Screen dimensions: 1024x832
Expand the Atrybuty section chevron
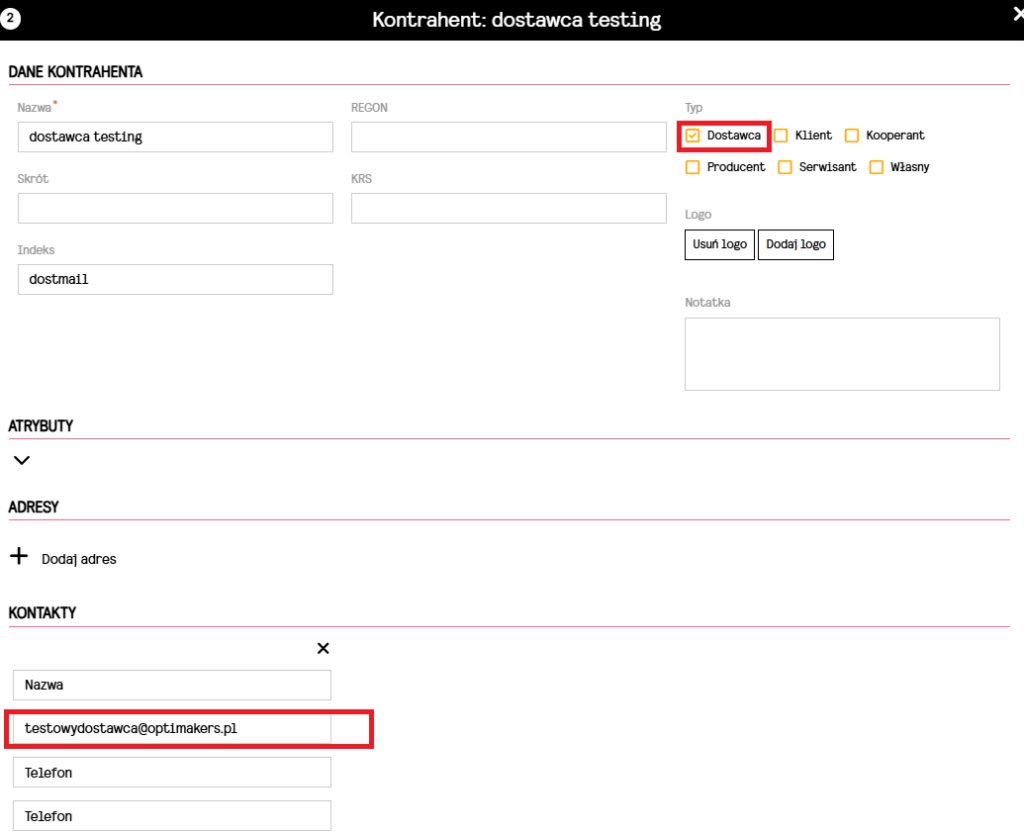pos(22,461)
